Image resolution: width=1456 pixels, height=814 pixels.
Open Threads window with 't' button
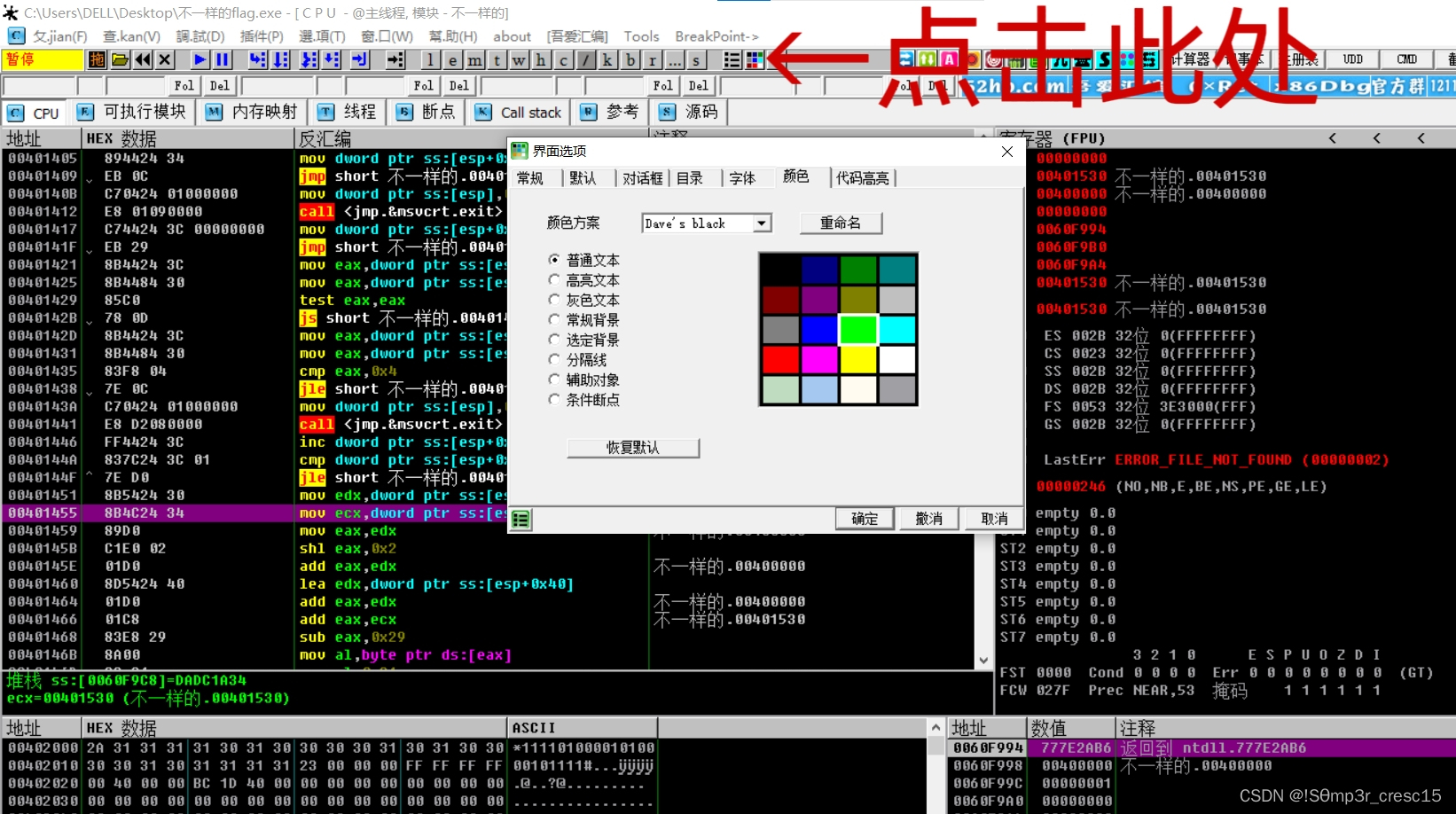click(497, 59)
